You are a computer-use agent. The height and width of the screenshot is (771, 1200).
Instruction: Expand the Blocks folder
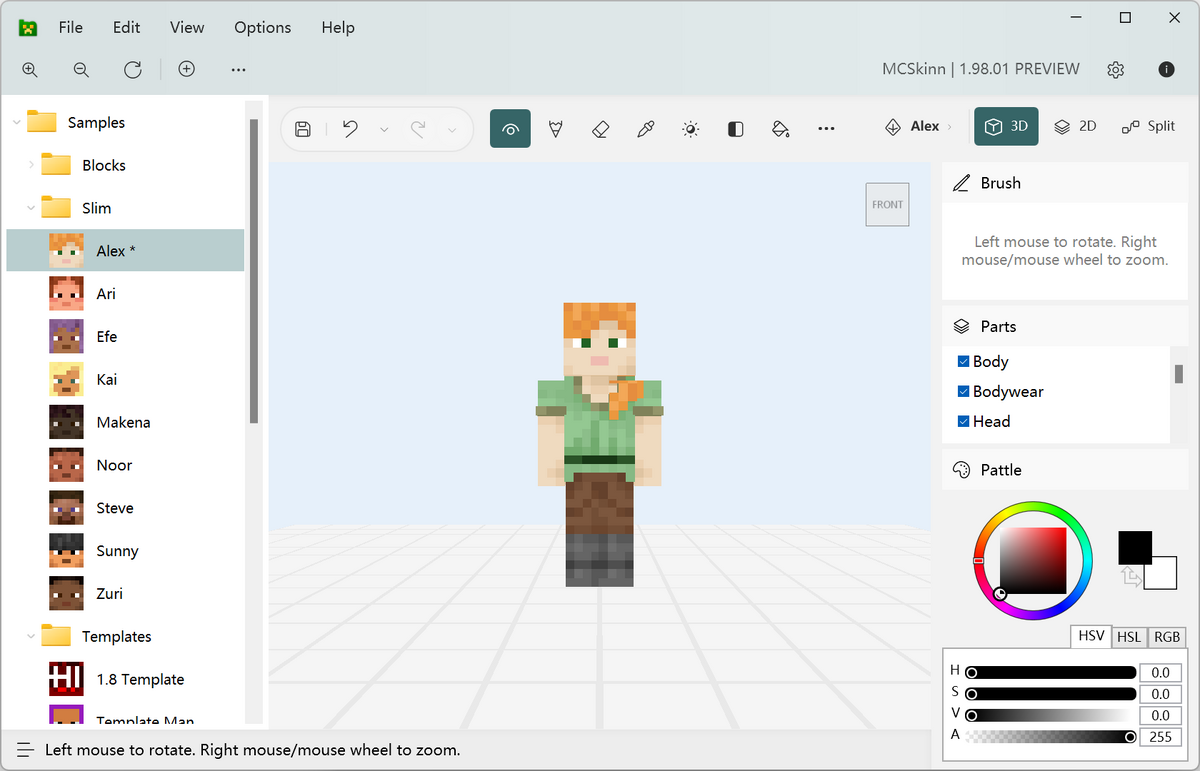(x=31, y=165)
